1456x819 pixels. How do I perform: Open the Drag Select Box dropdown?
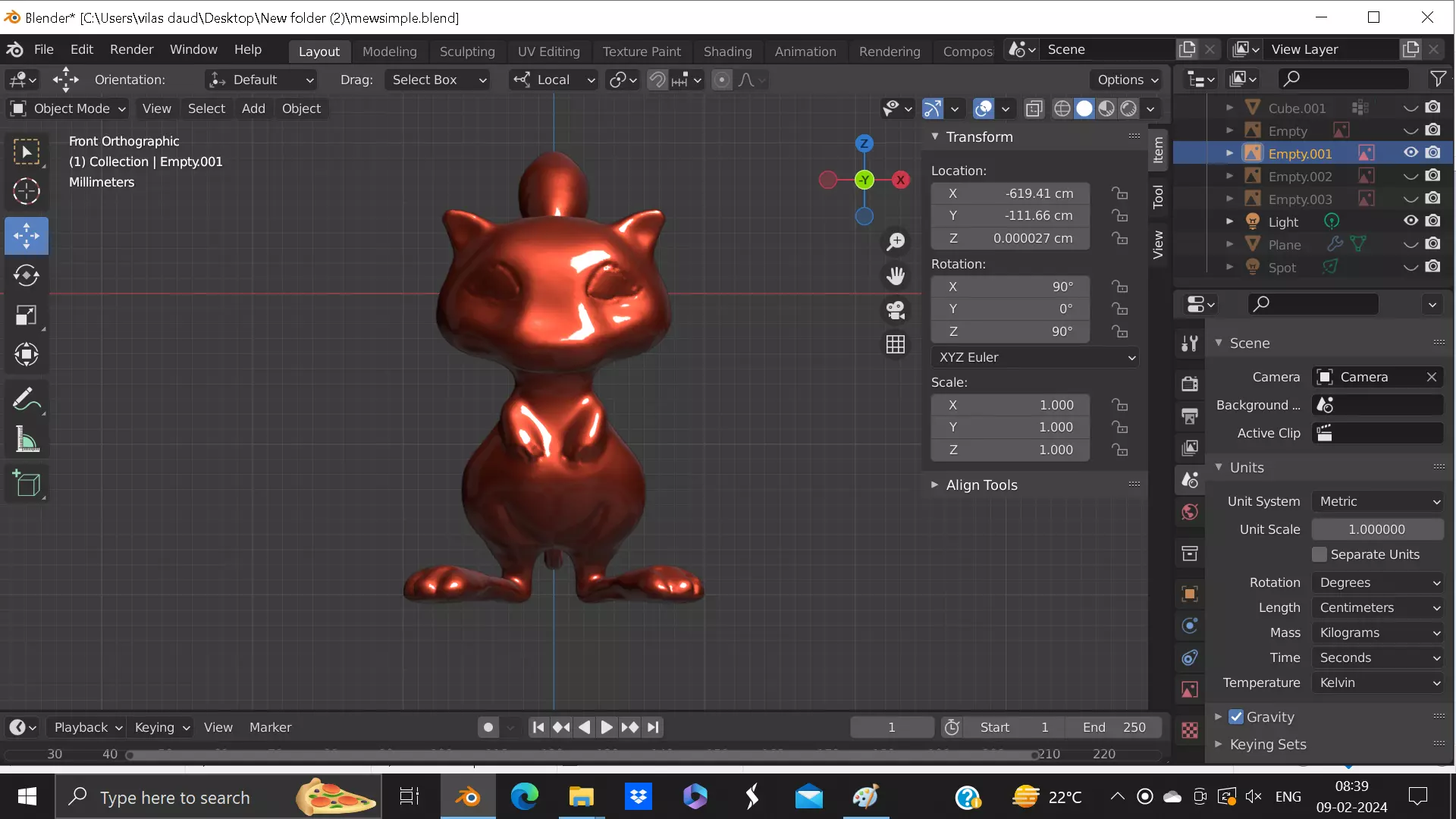coord(437,80)
